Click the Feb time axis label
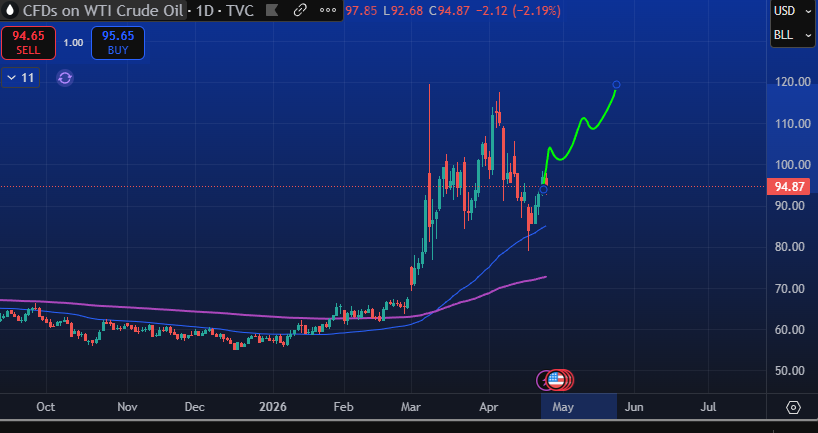Screen dimensions: 818x433 (x=343, y=407)
